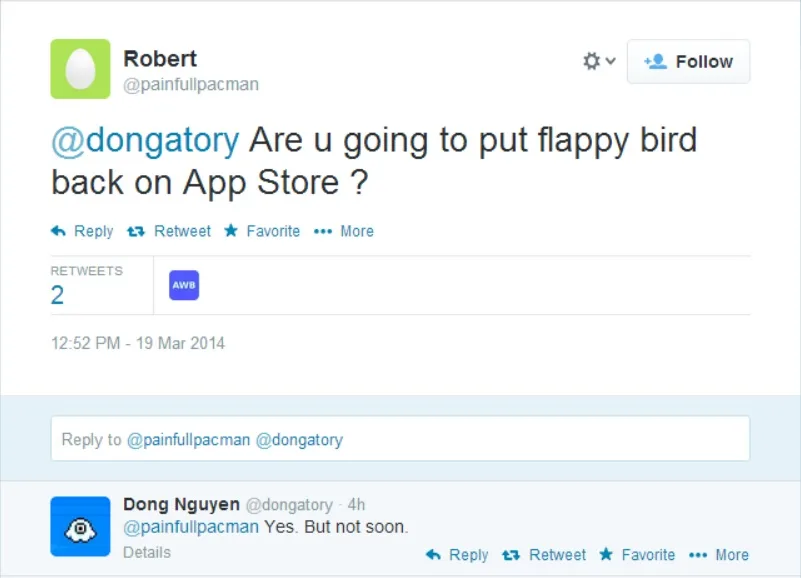801x578 pixels.
Task: Select the RETWEETS label text
Action: point(86,271)
